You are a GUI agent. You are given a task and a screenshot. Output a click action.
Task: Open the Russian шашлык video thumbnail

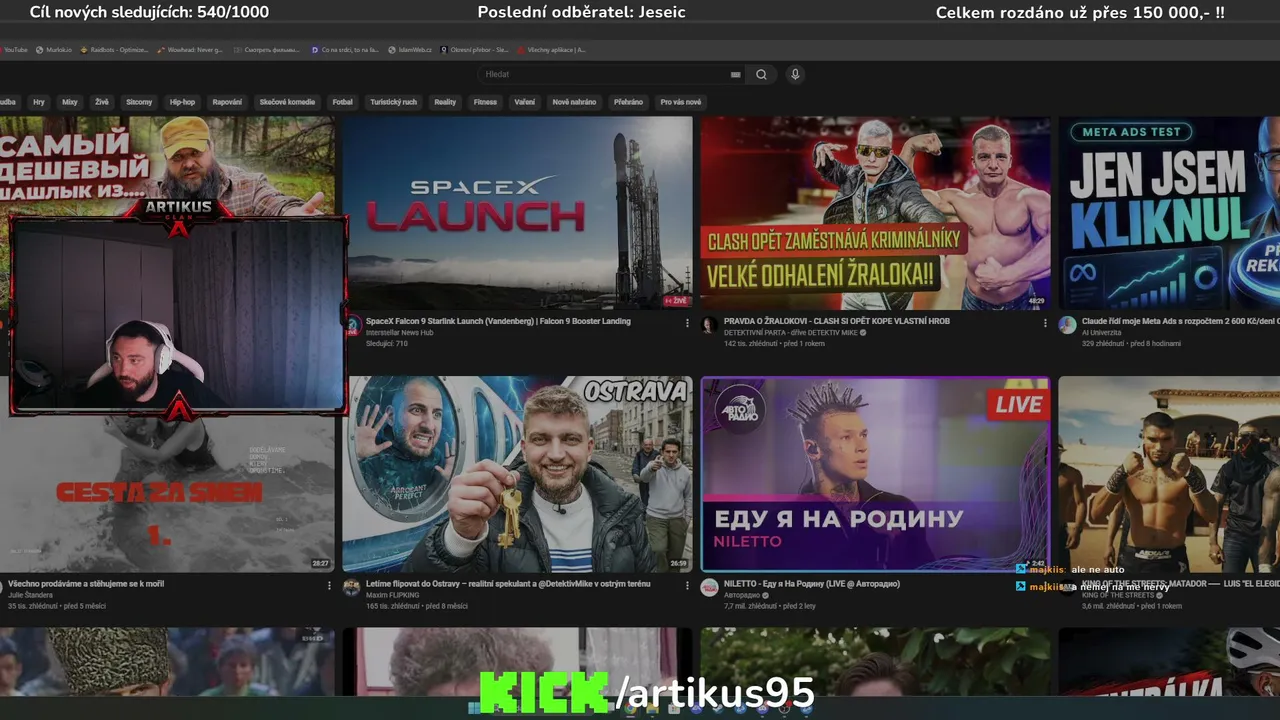(167, 165)
